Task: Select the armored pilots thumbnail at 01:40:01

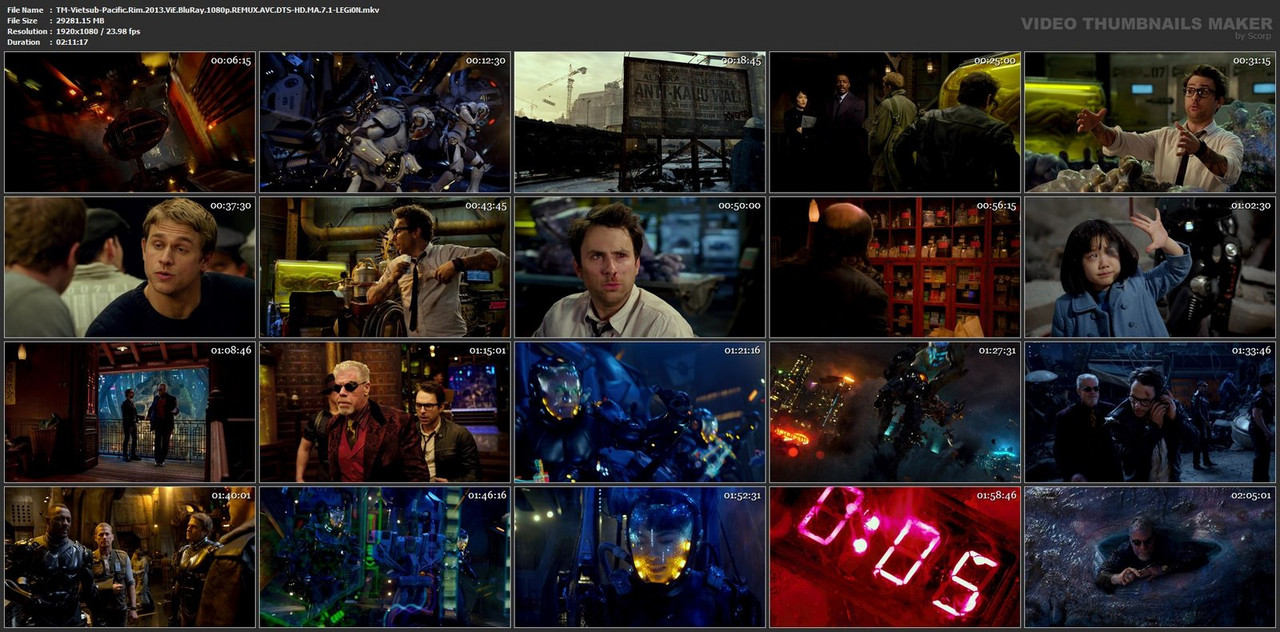Action: click(130, 557)
